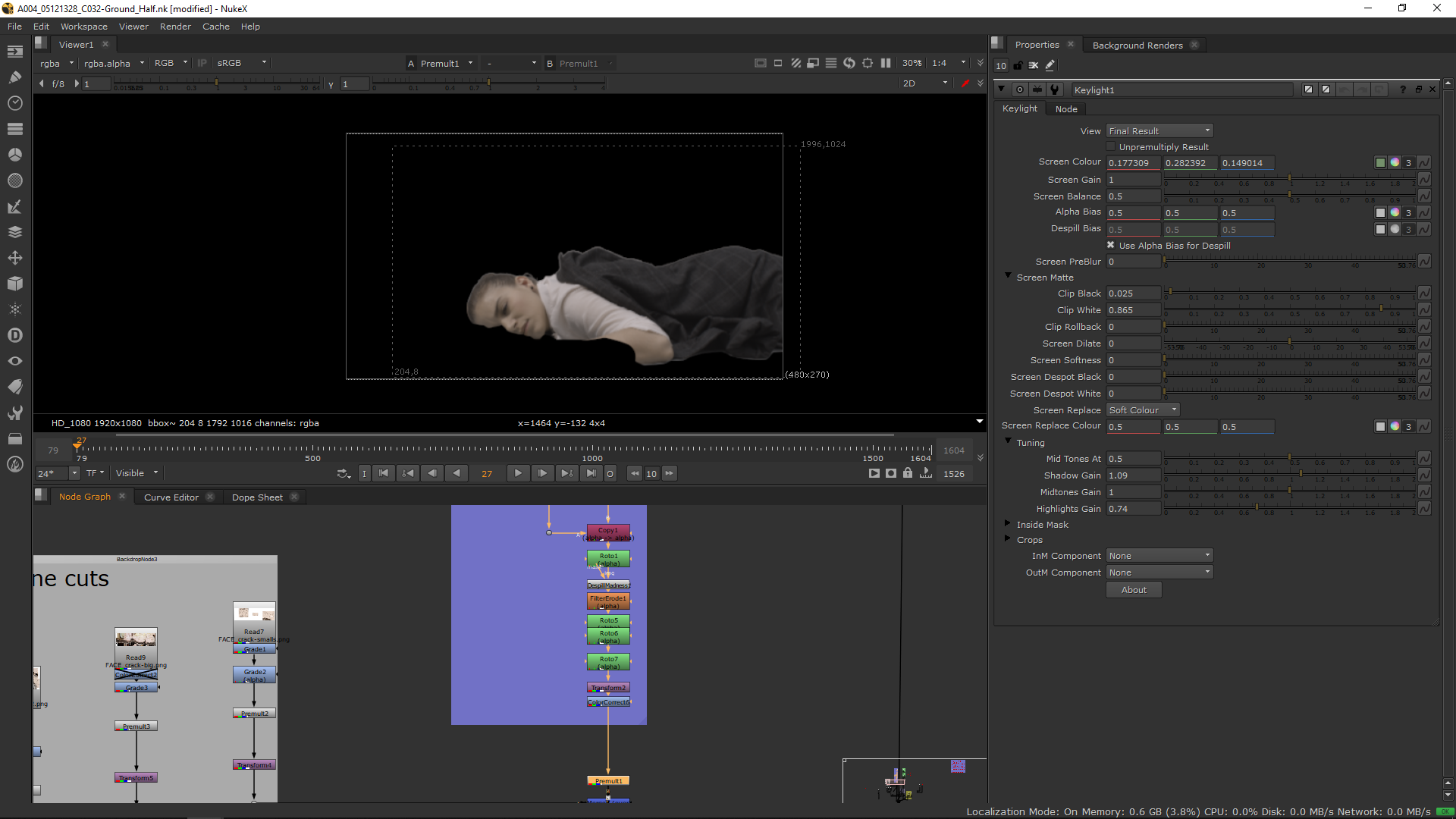Open the Render menu
Viewport: 1456px width, 819px height.
[175, 27]
